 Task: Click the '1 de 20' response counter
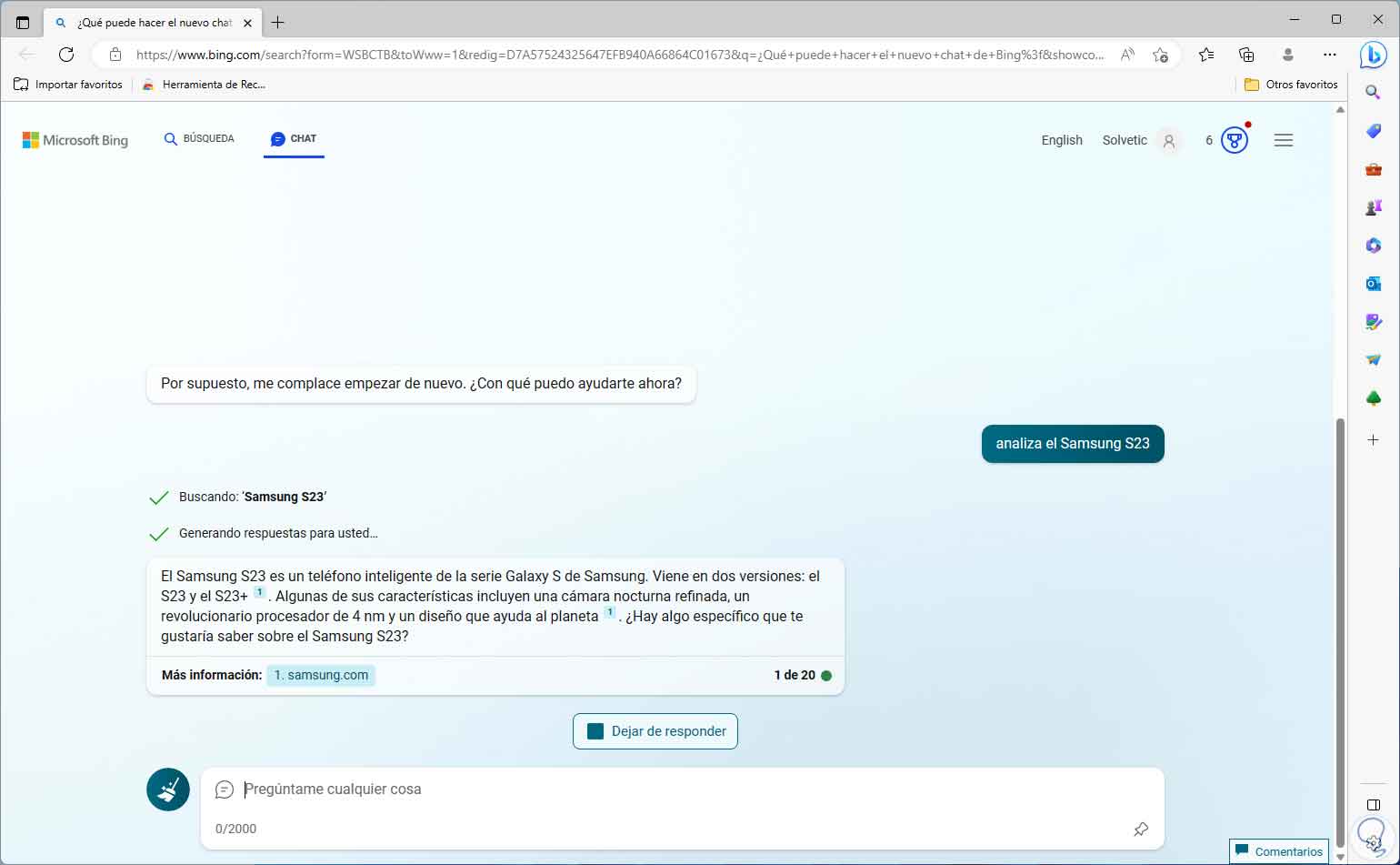[795, 675]
